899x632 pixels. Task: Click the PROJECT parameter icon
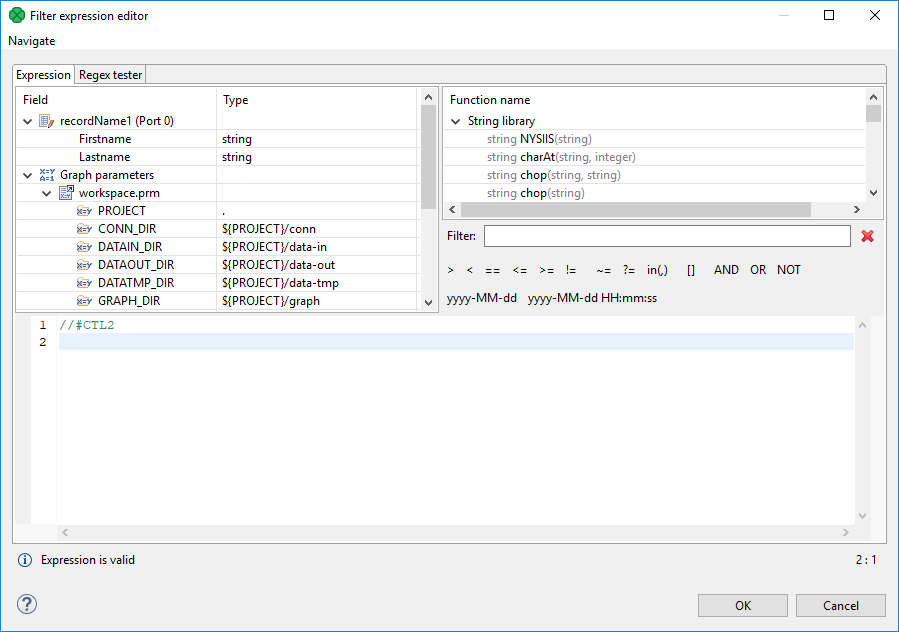(x=84, y=211)
